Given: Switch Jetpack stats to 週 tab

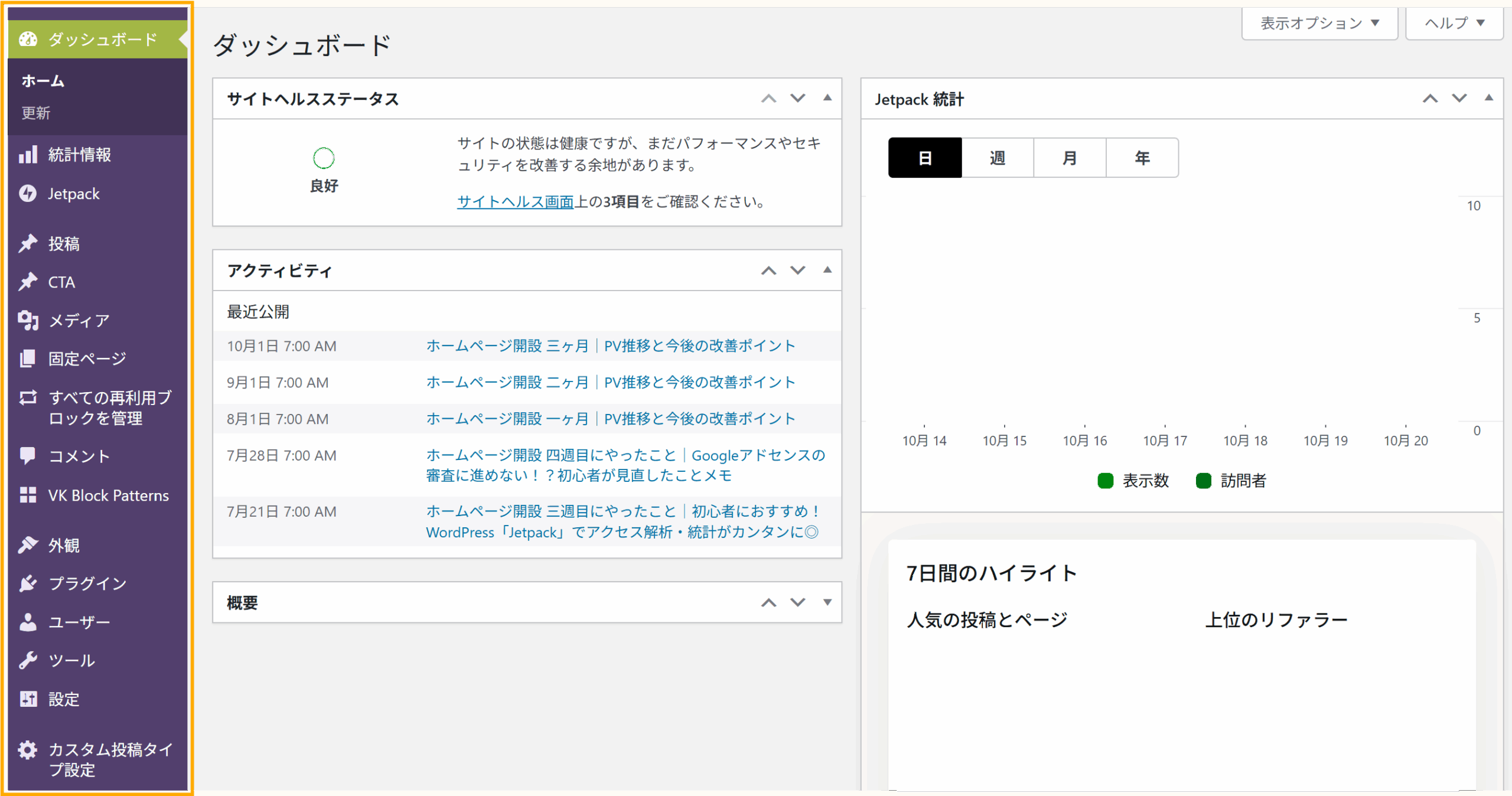Looking at the screenshot, I should 998,158.
